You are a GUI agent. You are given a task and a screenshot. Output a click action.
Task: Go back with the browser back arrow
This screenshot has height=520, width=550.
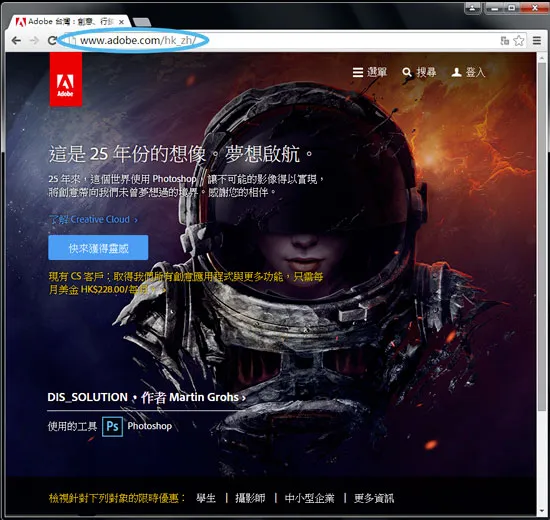[x=16, y=41]
